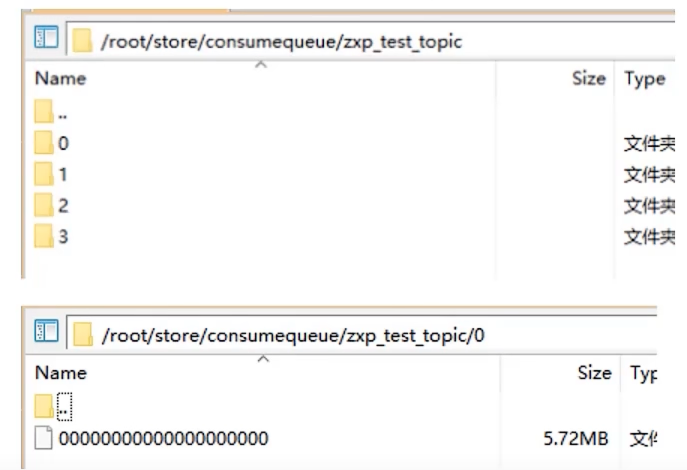Screen dimensions: 687x470
Task: Click the type cell of the 00000000000000000000 file
Action: (643, 438)
